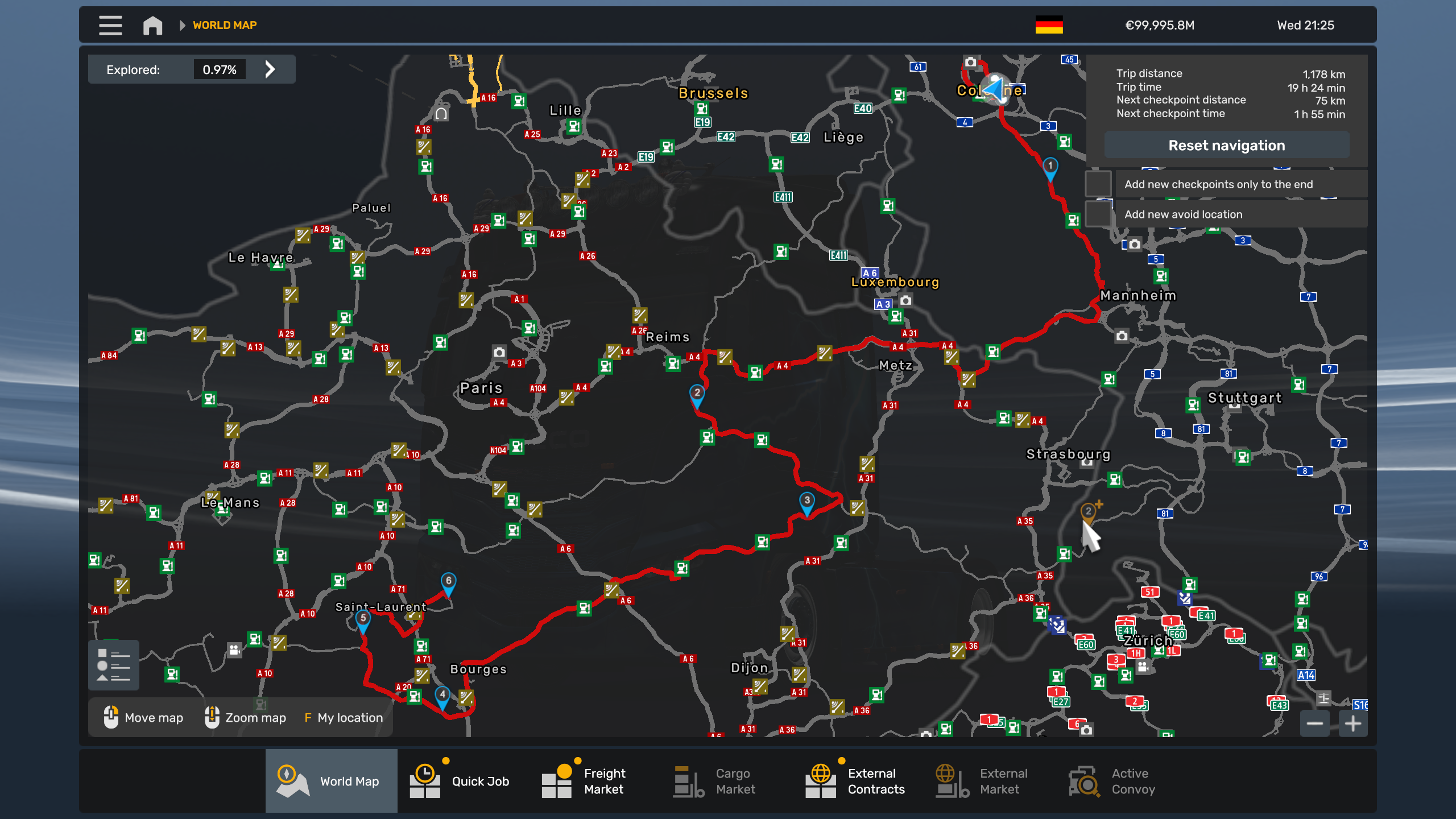Select the World Map tab
The height and width of the screenshot is (819, 1456).
pos(331,781)
